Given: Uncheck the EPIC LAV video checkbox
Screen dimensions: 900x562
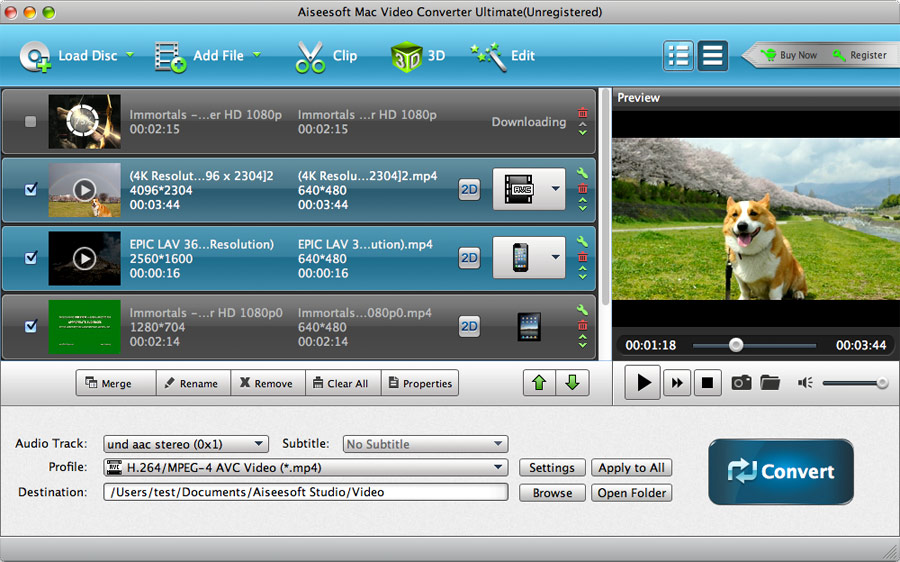Looking at the screenshot, I should (31, 257).
